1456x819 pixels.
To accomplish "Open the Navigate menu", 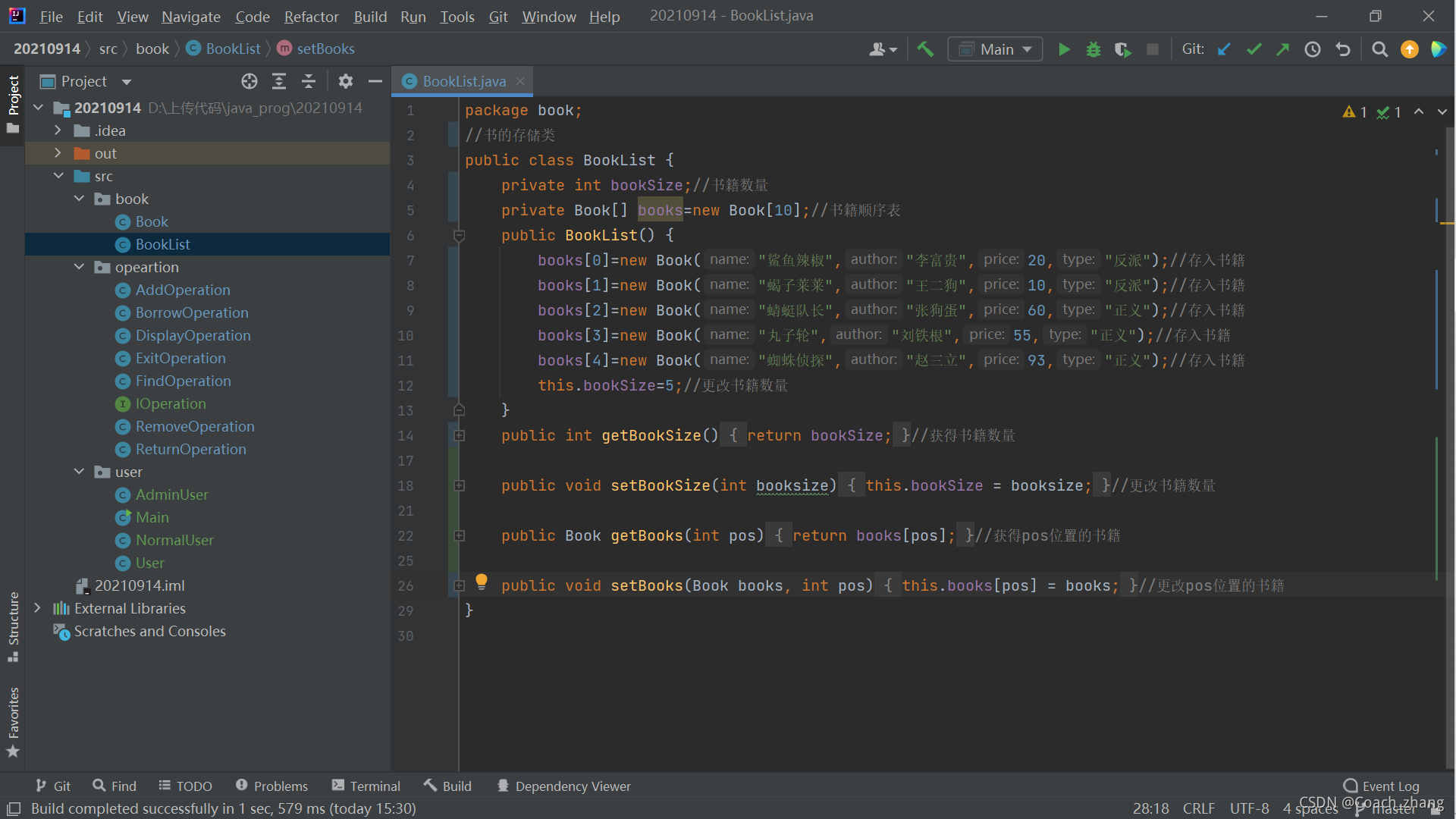I will [x=190, y=16].
